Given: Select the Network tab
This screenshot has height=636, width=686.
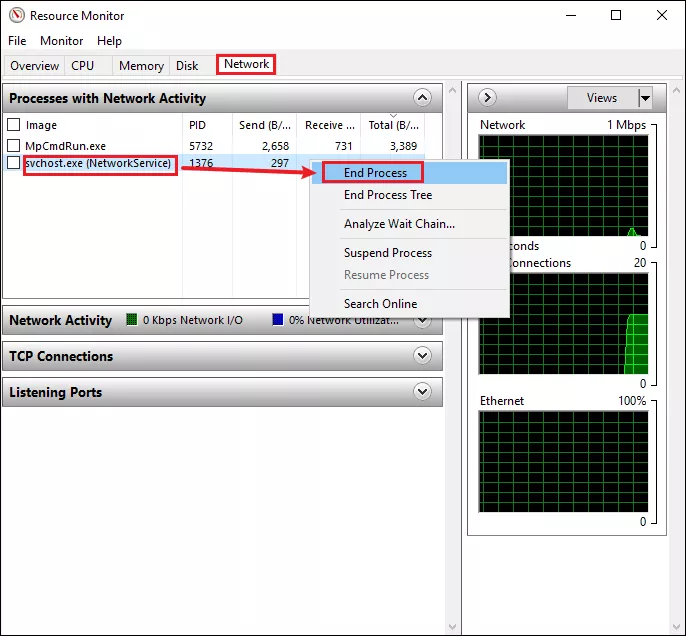Looking at the screenshot, I should click(x=246, y=64).
